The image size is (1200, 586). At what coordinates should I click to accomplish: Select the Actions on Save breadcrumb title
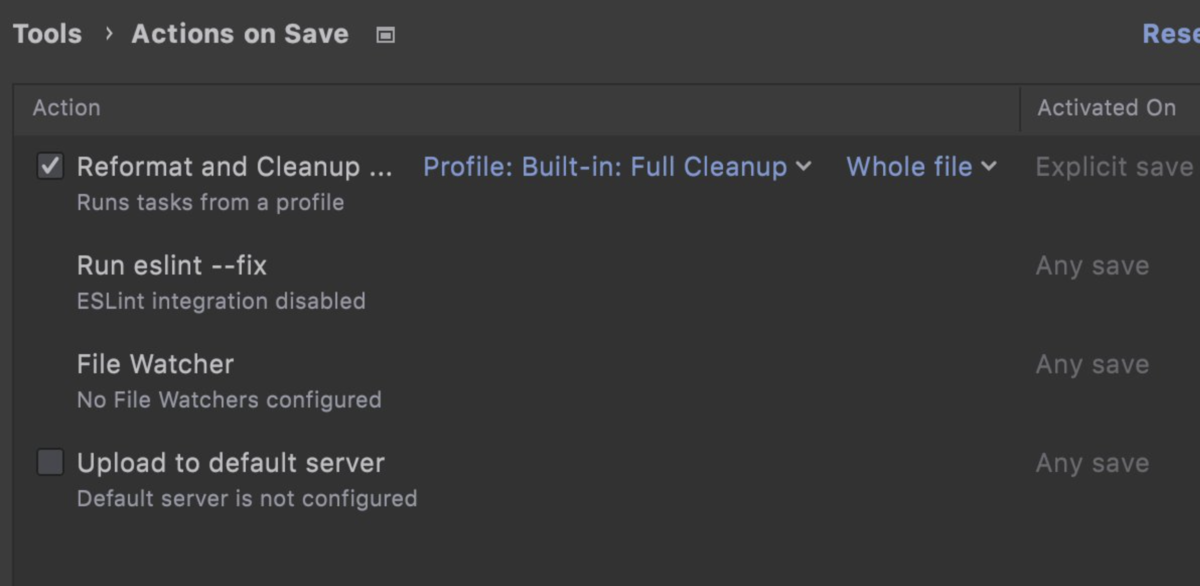pos(240,34)
